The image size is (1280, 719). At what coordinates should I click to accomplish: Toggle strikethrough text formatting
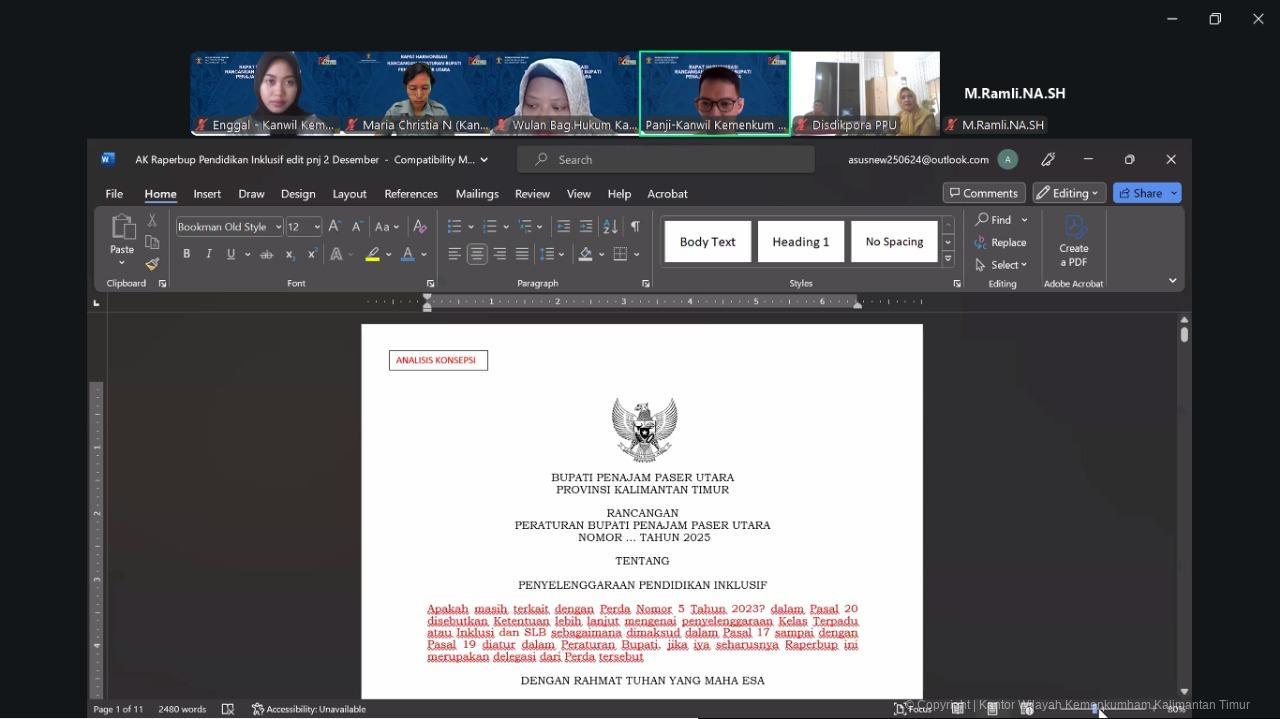[x=266, y=254]
